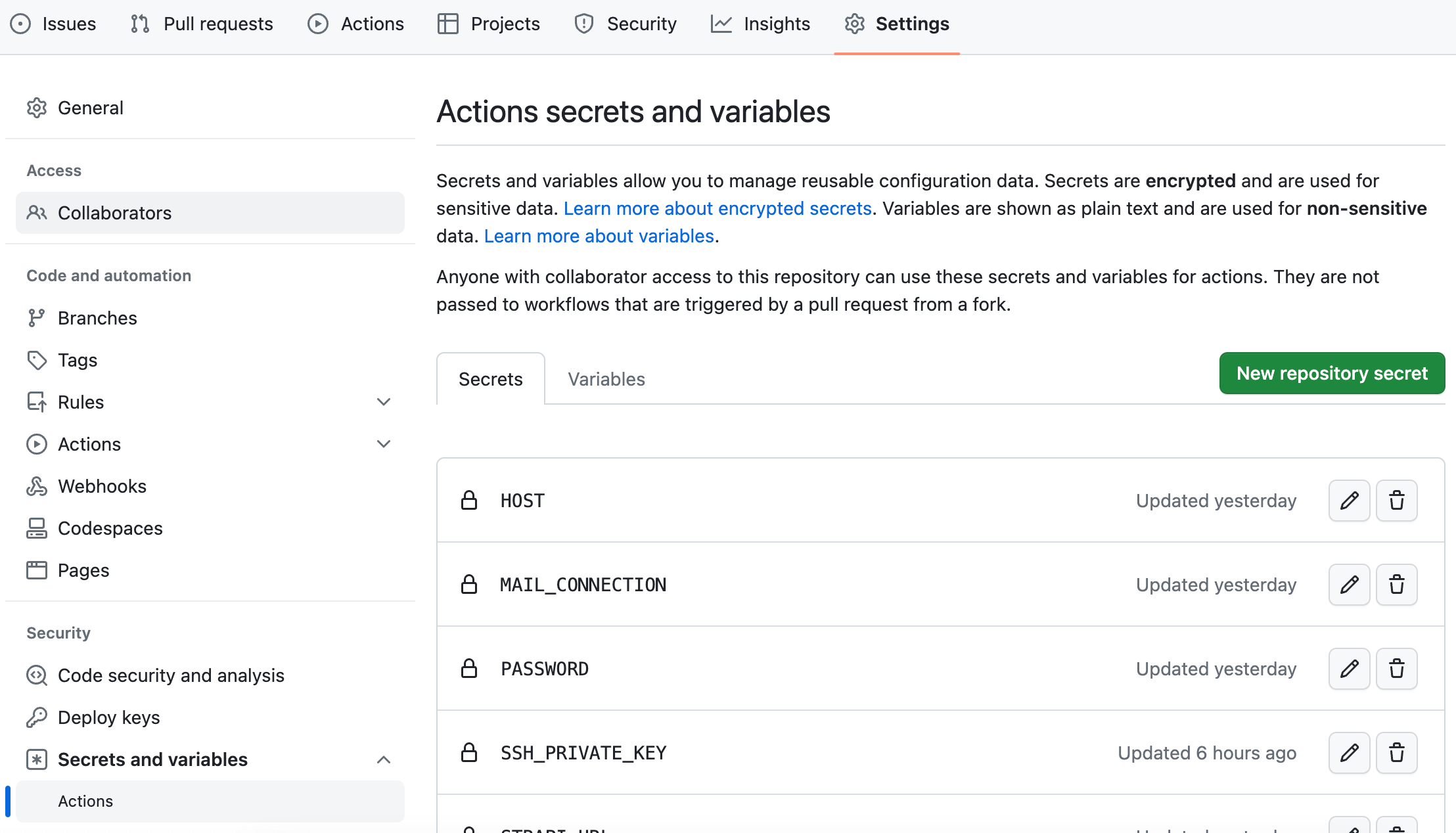Open Learn more about encrypted secrets link
This screenshot has height=833, width=1456.
717,208
